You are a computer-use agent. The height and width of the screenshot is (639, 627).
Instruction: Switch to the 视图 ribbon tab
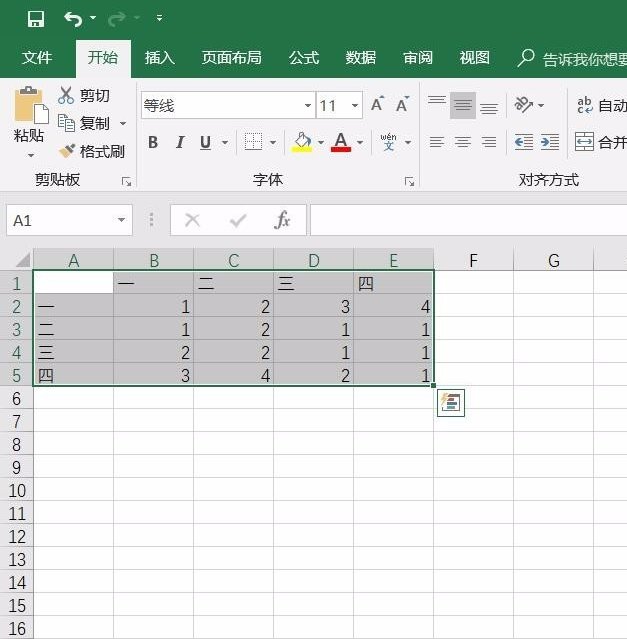(475, 58)
